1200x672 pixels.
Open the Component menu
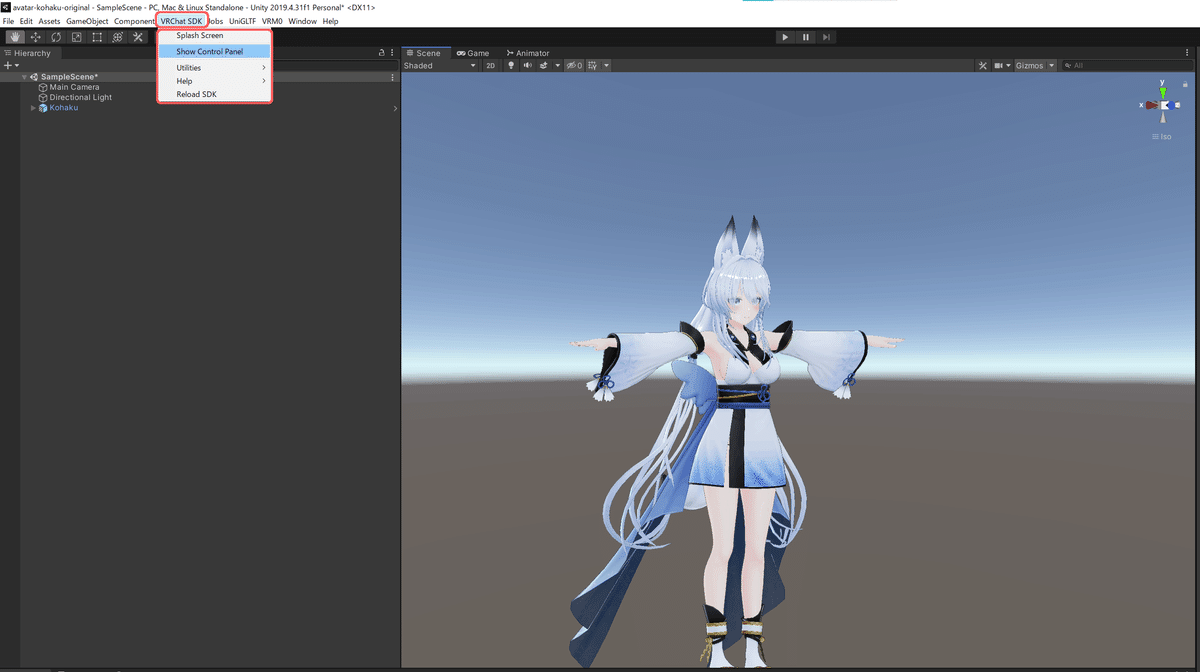(x=134, y=21)
